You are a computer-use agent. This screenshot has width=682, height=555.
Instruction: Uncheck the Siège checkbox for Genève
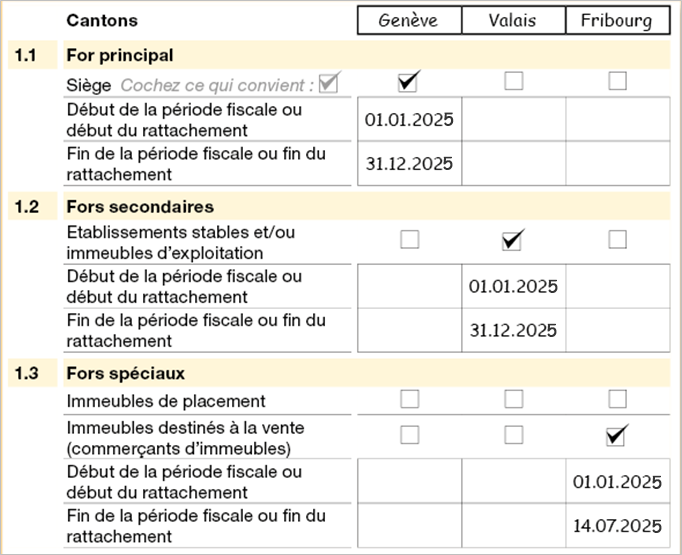coord(409,82)
